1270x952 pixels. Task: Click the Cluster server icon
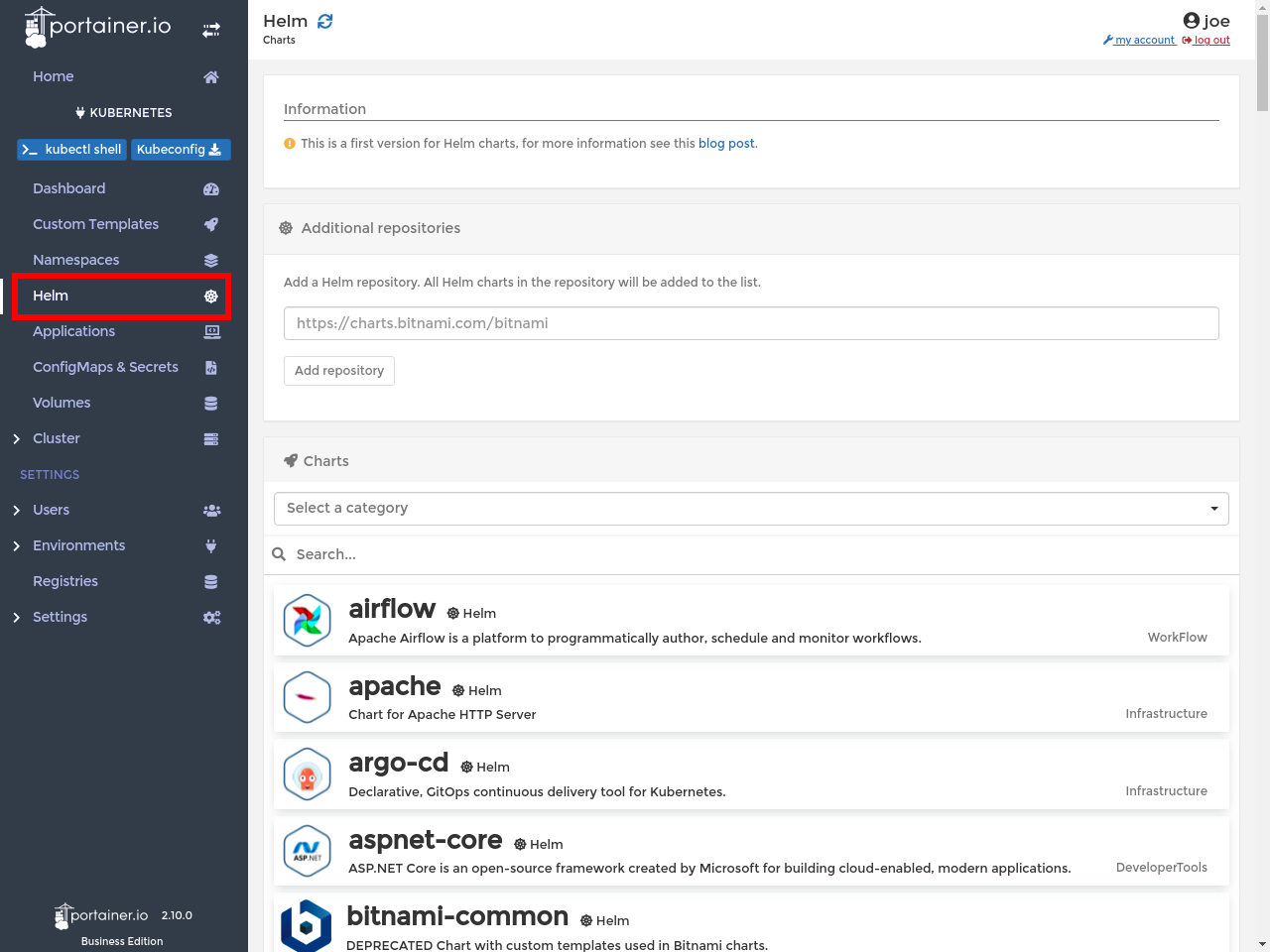pos(211,439)
